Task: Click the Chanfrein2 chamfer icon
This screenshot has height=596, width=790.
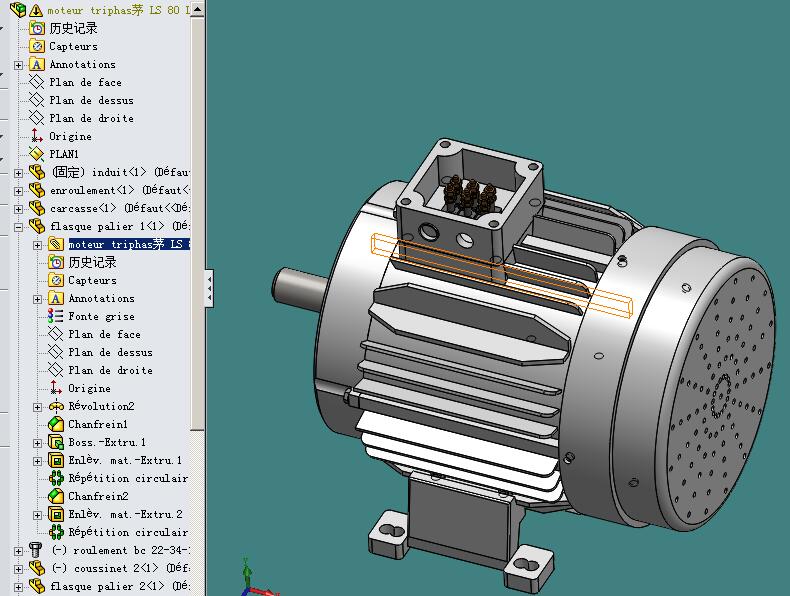Action: pos(56,496)
